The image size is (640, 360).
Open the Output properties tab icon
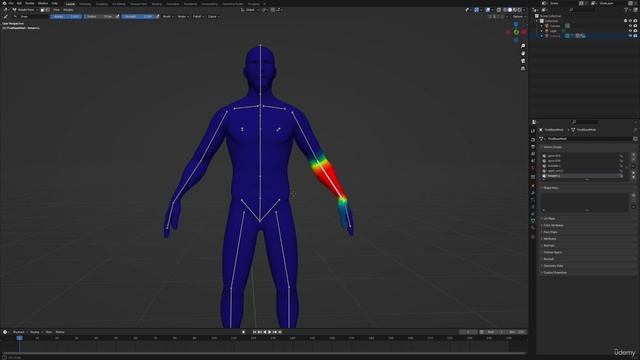[x=533, y=147]
